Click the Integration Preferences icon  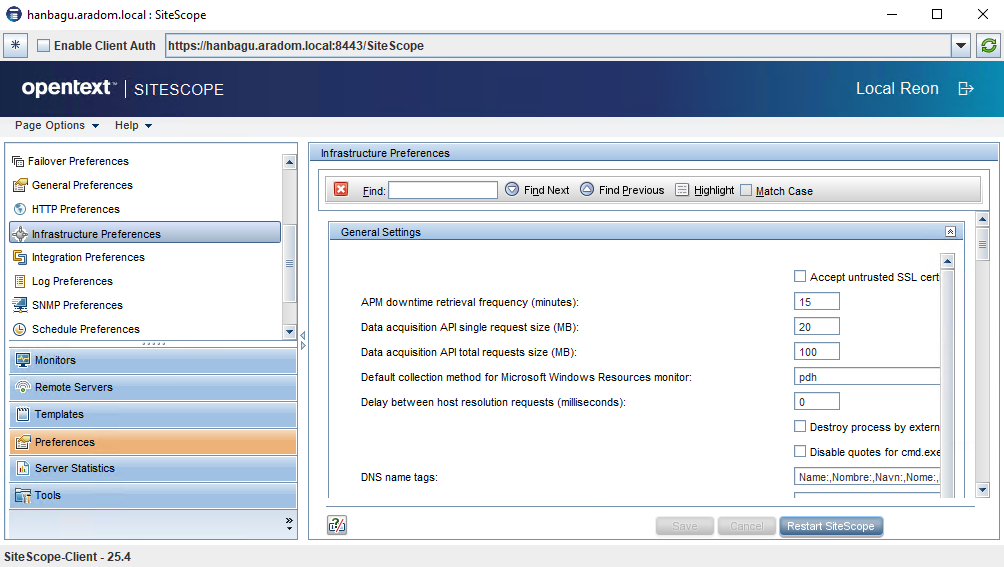pos(20,257)
